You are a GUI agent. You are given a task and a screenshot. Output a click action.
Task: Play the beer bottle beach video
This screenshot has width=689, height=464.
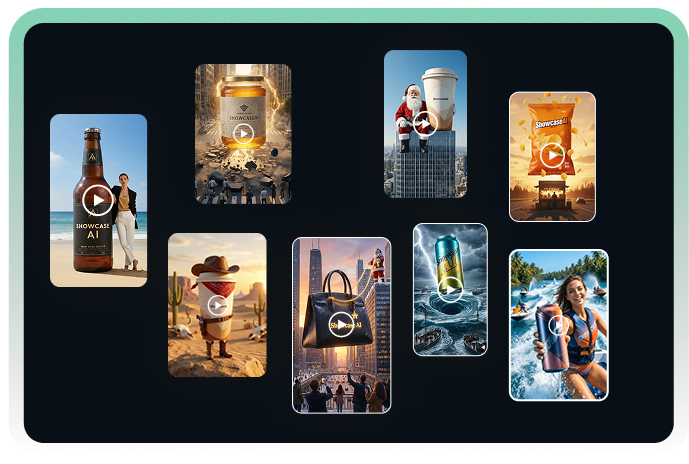(98, 200)
